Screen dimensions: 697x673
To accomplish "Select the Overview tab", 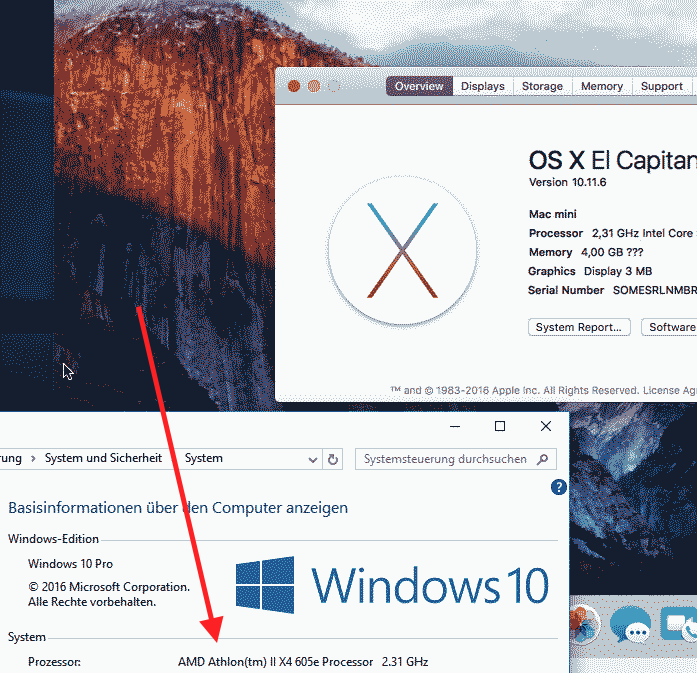I will 419,86.
